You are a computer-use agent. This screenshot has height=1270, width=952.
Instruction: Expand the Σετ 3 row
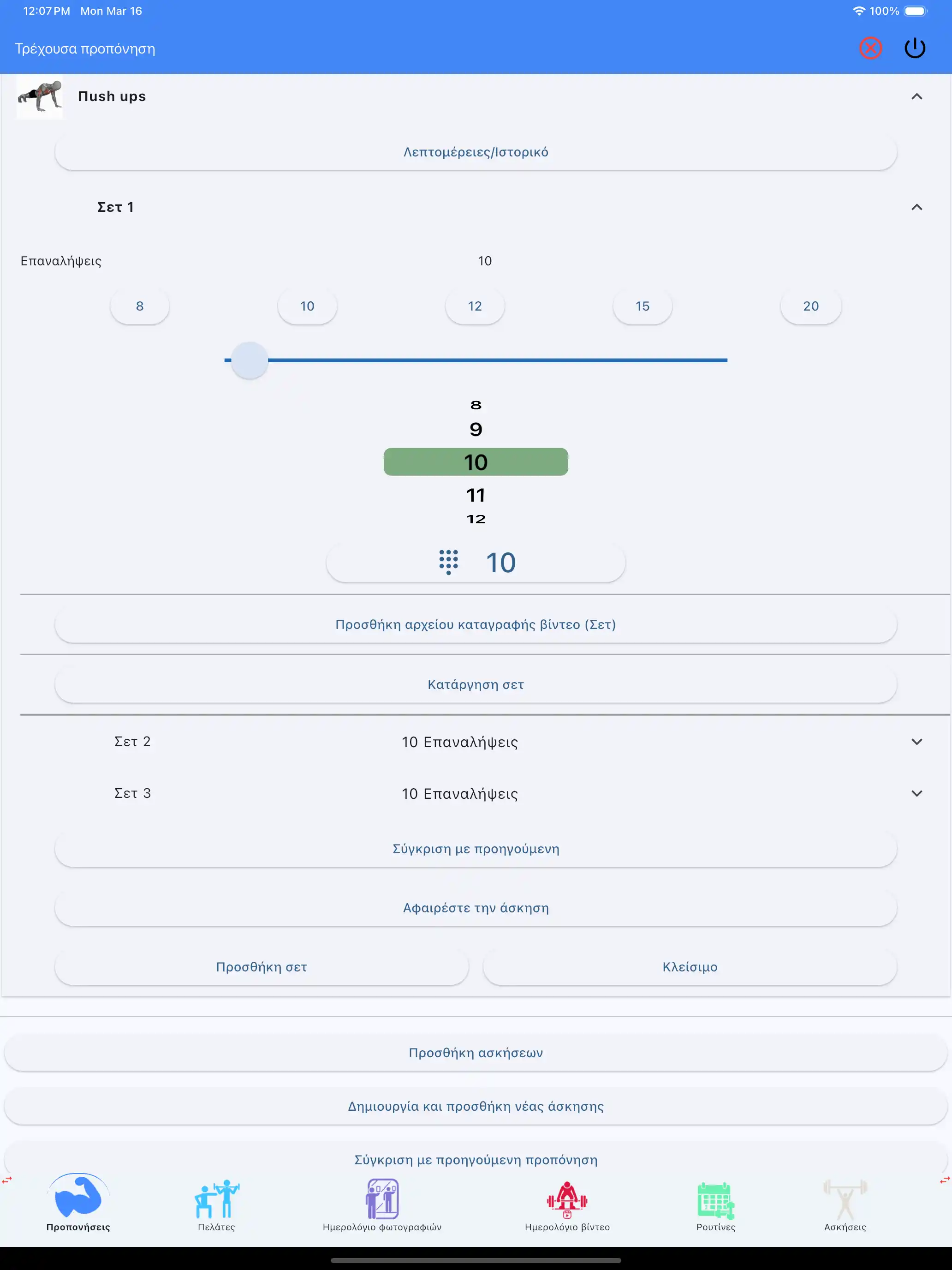[916, 793]
